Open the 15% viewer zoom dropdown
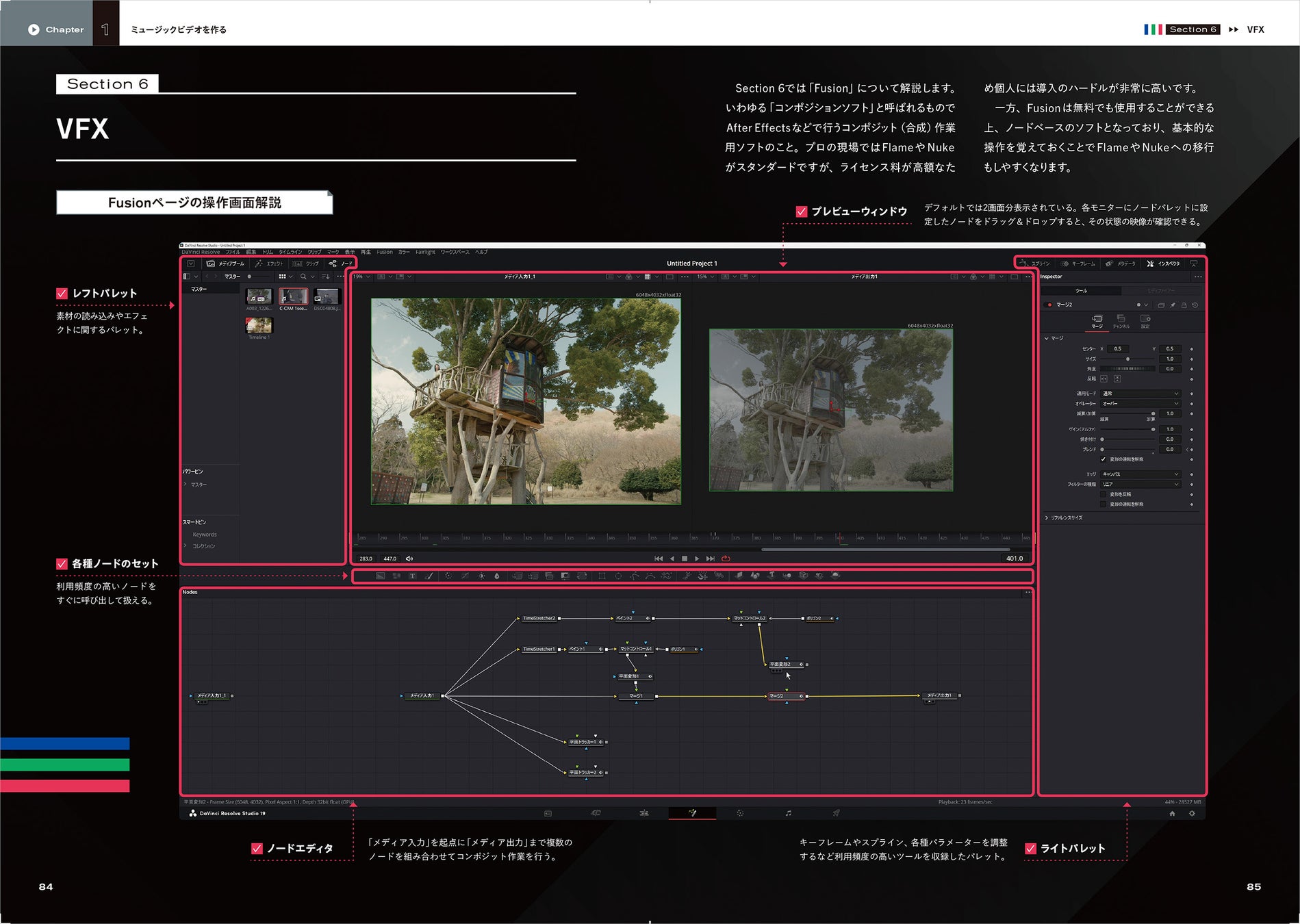Viewport: 1300px width, 924px height. [705, 277]
